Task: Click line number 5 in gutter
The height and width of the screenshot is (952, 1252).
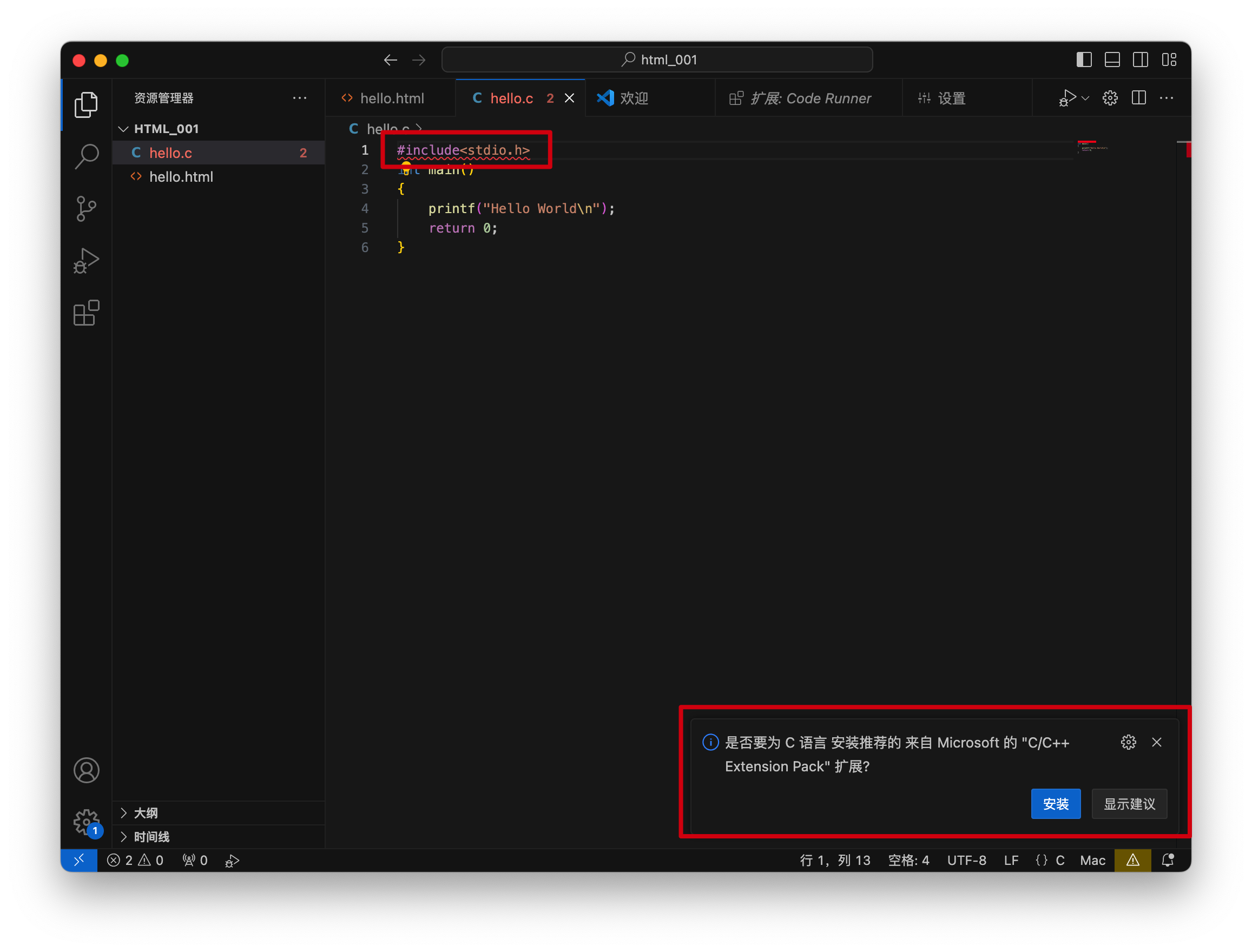Action: tap(365, 228)
